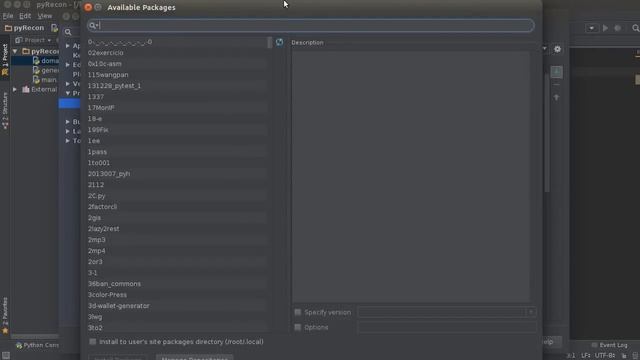Click the search everywhere magnifier icon
Image resolution: width=640 pixels, height=360 pixels.
click(x=636, y=28)
